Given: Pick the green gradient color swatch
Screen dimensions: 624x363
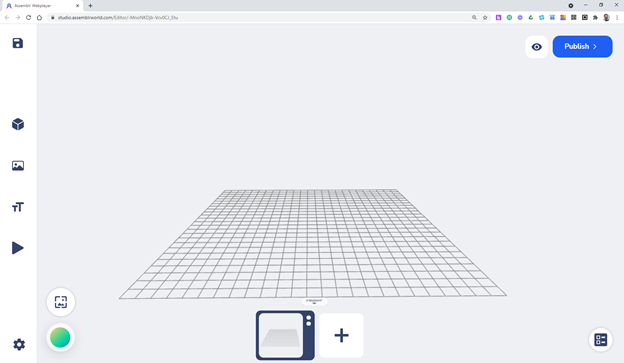Looking at the screenshot, I should 60,338.
